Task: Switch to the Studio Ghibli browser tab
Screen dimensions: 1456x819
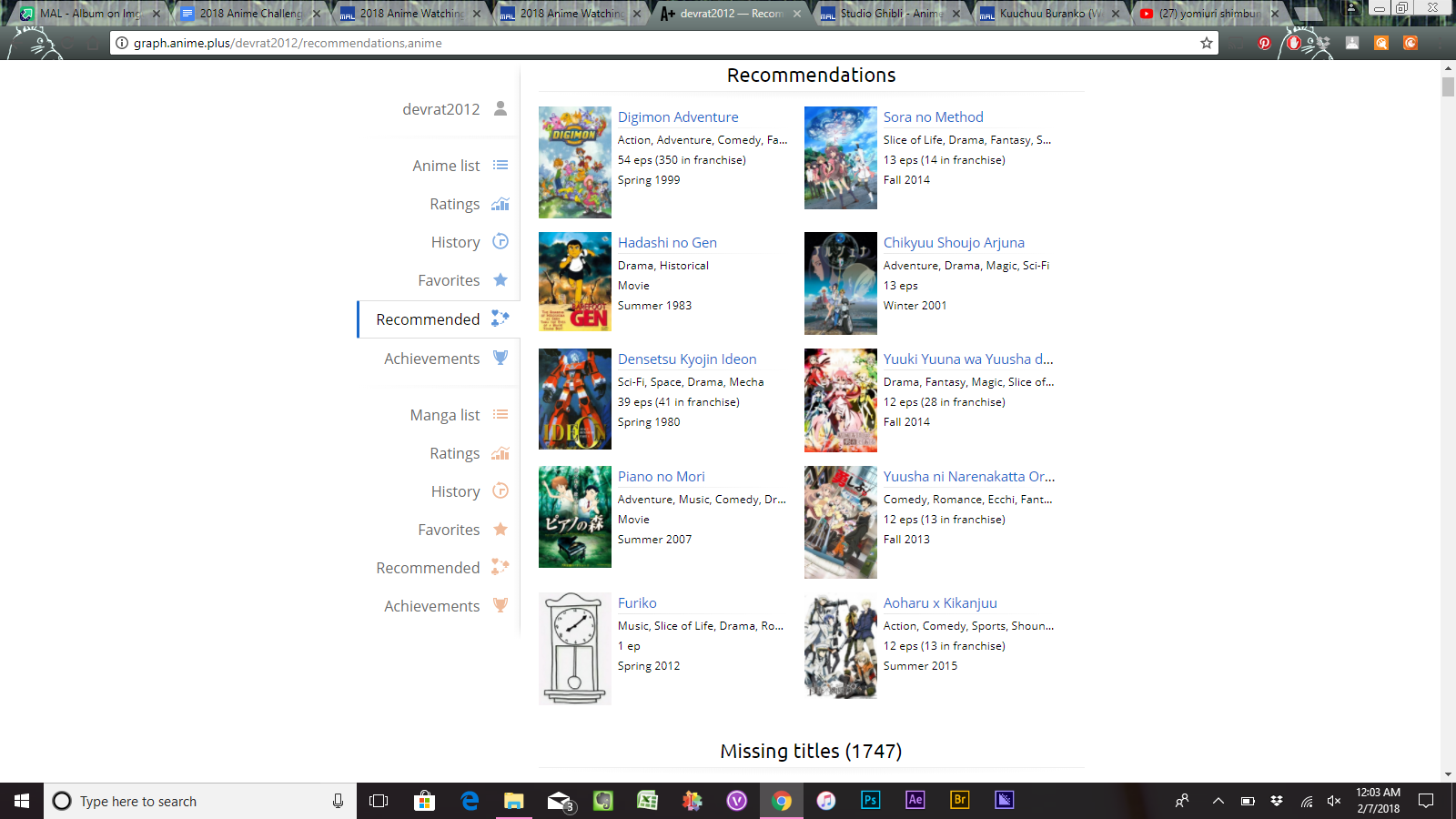Action: point(887,14)
